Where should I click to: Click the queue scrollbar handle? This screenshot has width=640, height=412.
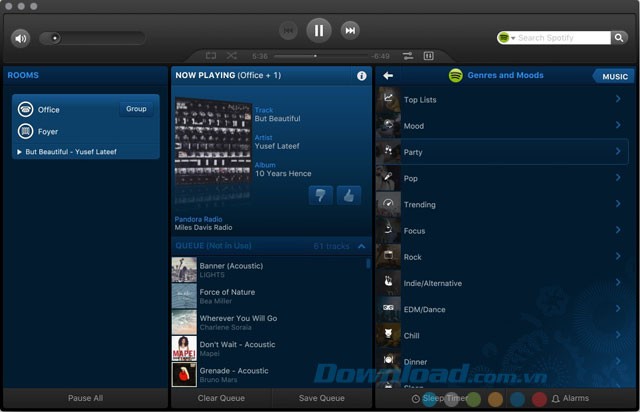pyautogui.click(x=368, y=263)
